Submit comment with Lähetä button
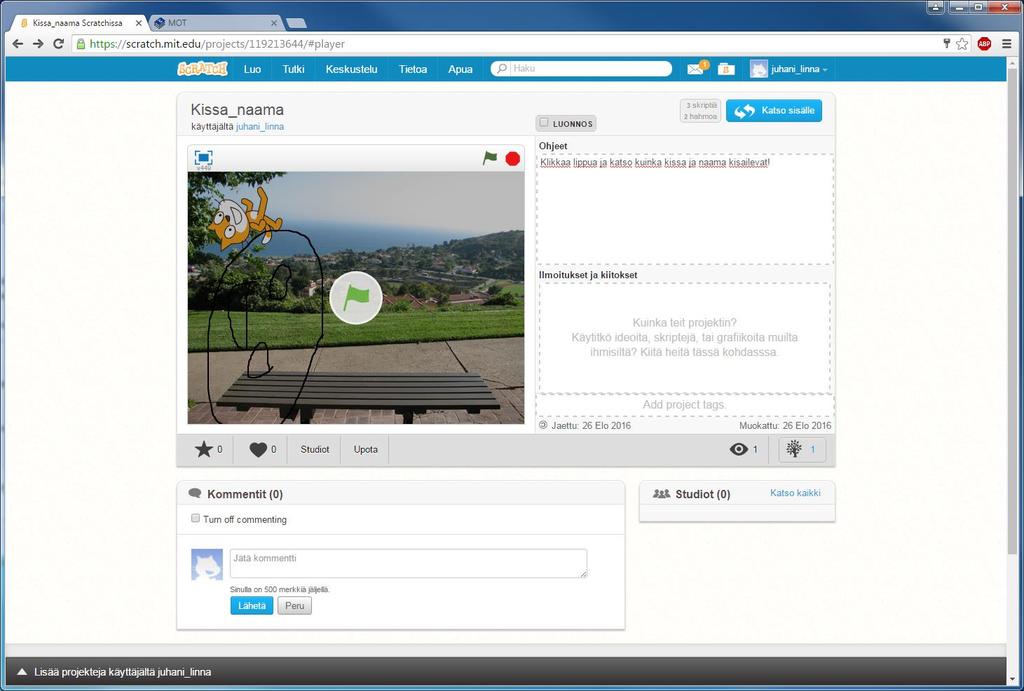Viewport: 1024px width, 691px height. click(x=251, y=605)
